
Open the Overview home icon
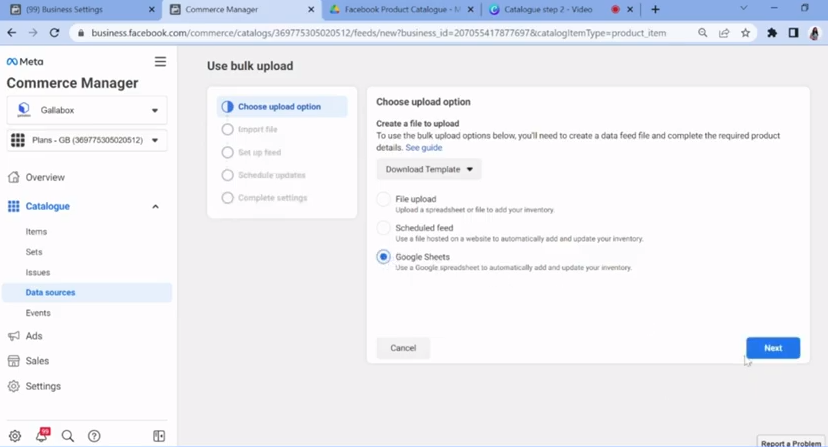point(14,178)
